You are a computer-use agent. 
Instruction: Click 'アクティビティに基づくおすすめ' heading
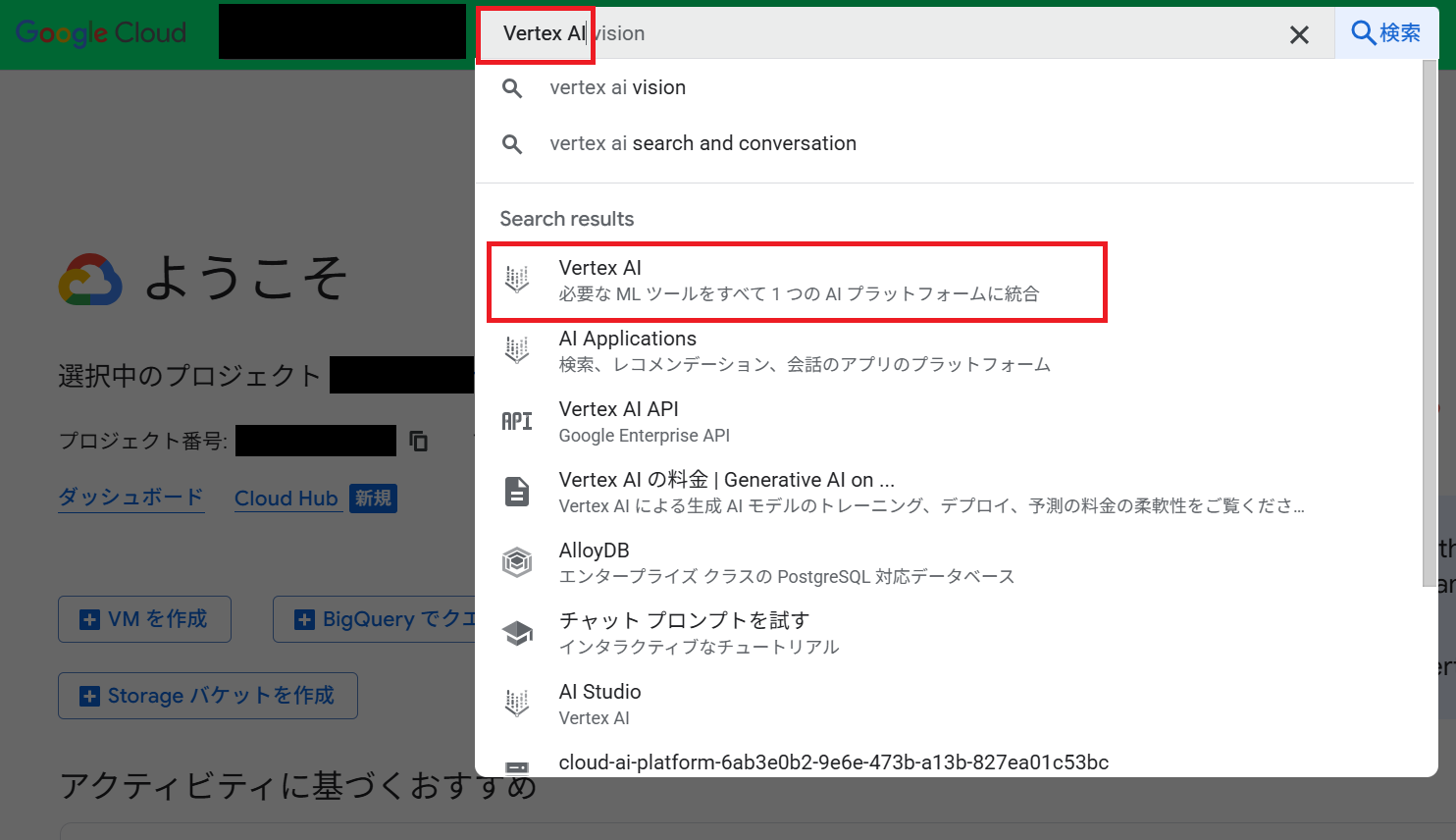(x=297, y=785)
